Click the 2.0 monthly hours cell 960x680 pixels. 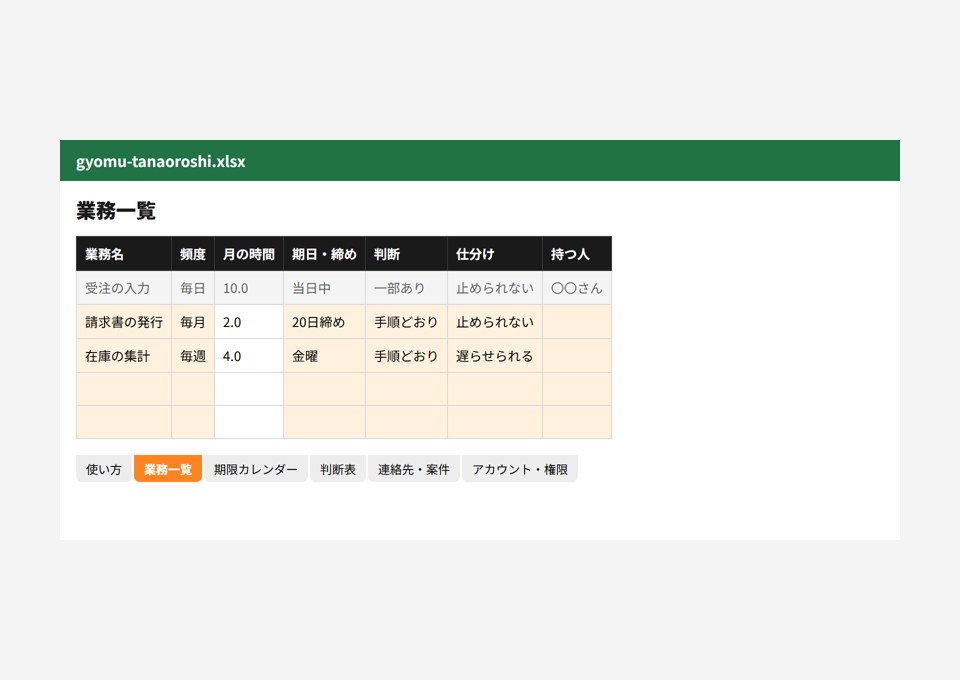249,322
